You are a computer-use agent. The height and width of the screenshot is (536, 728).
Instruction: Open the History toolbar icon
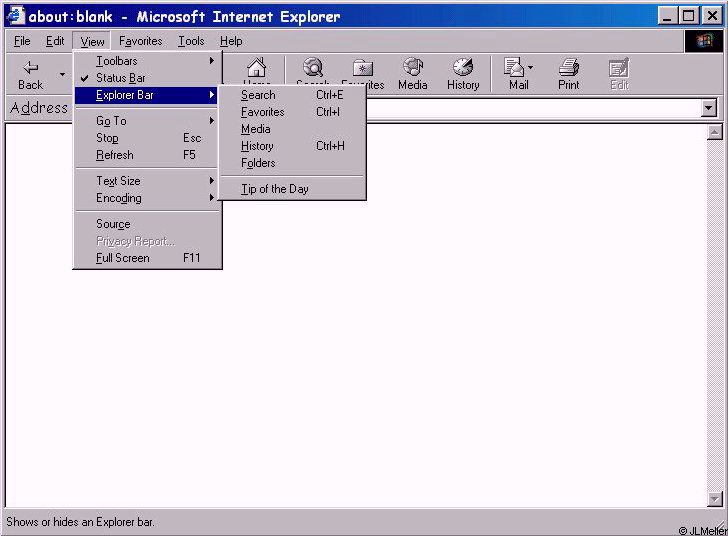point(463,67)
